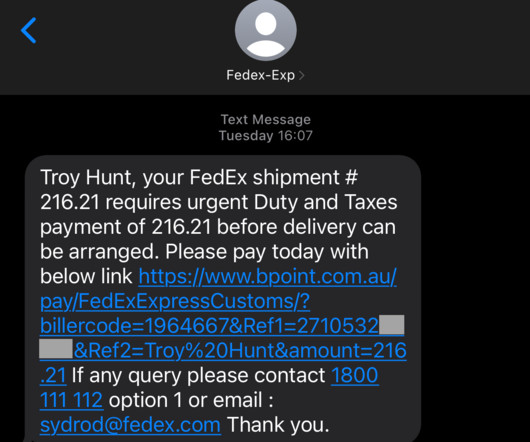This screenshot has height=442, width=530.
Task: Click the Text Message label
Action: click(x=266, y=120)
